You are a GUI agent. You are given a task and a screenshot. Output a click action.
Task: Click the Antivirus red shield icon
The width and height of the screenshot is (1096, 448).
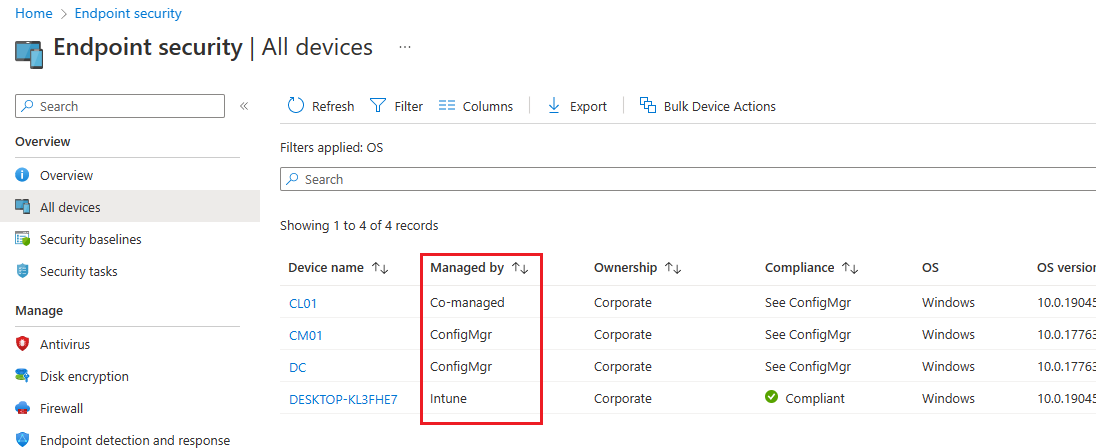click(x=22, y=344)
